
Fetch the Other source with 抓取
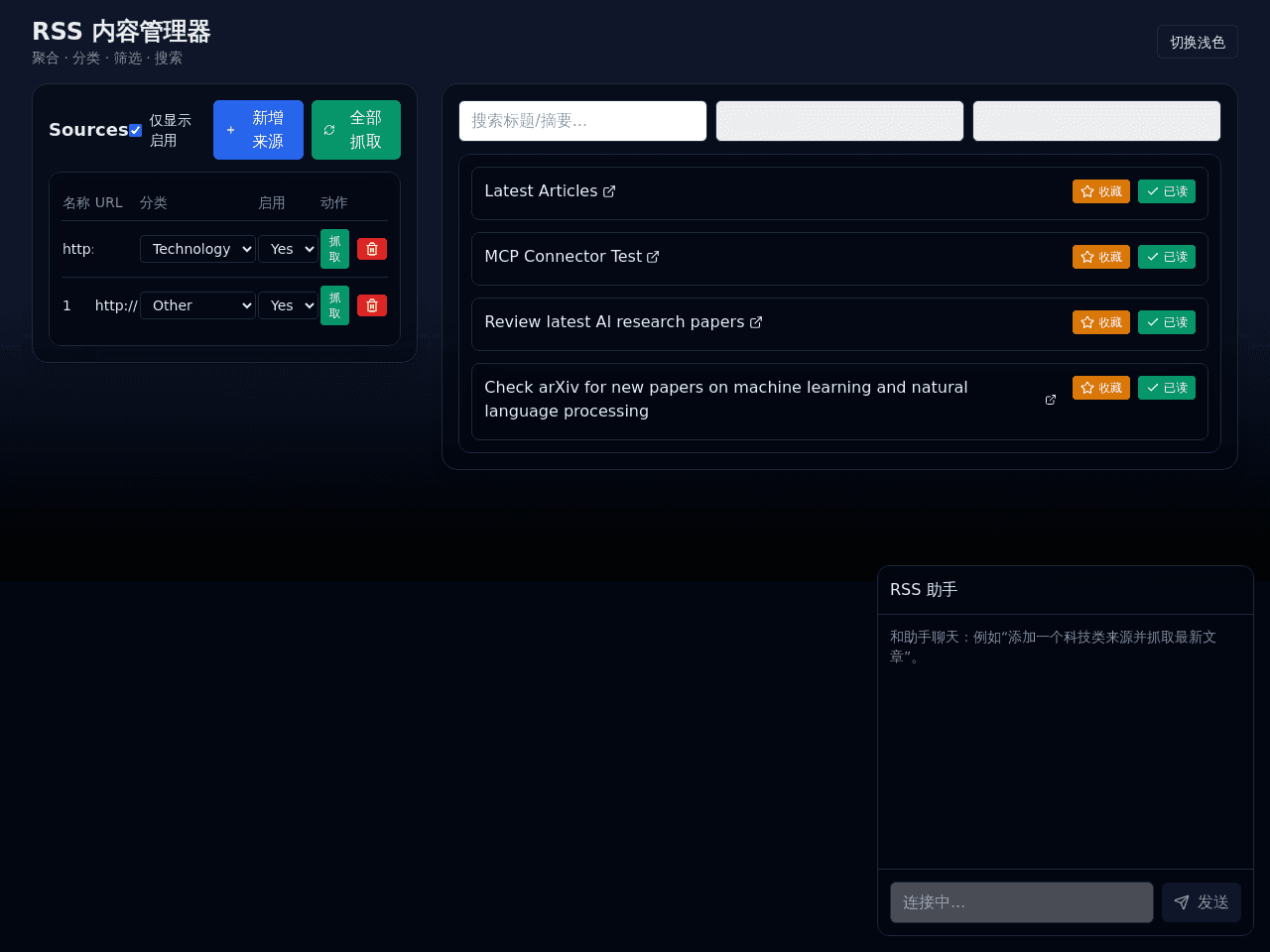[334, 305]
